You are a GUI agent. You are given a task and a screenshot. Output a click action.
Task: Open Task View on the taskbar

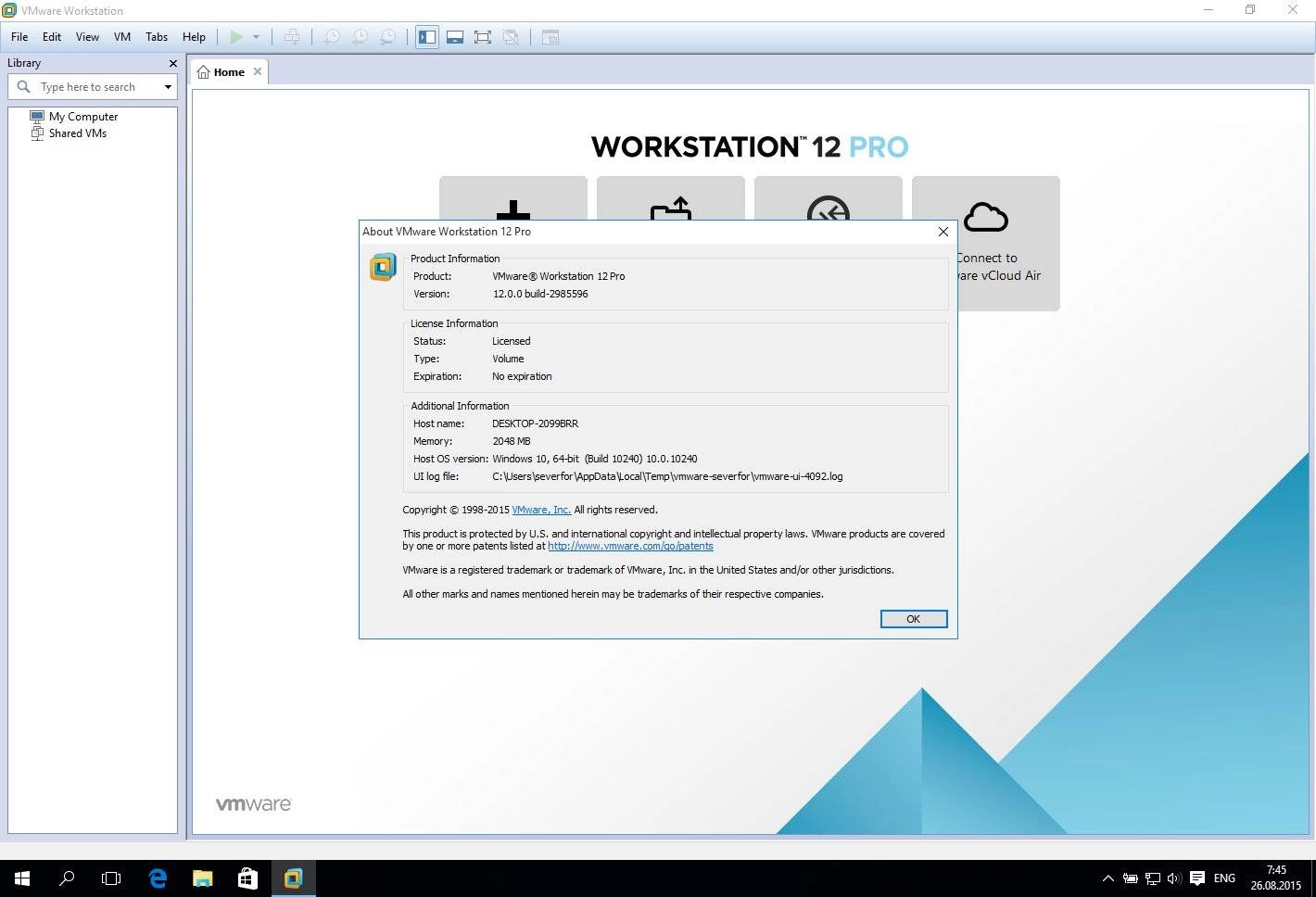point(111,878)
